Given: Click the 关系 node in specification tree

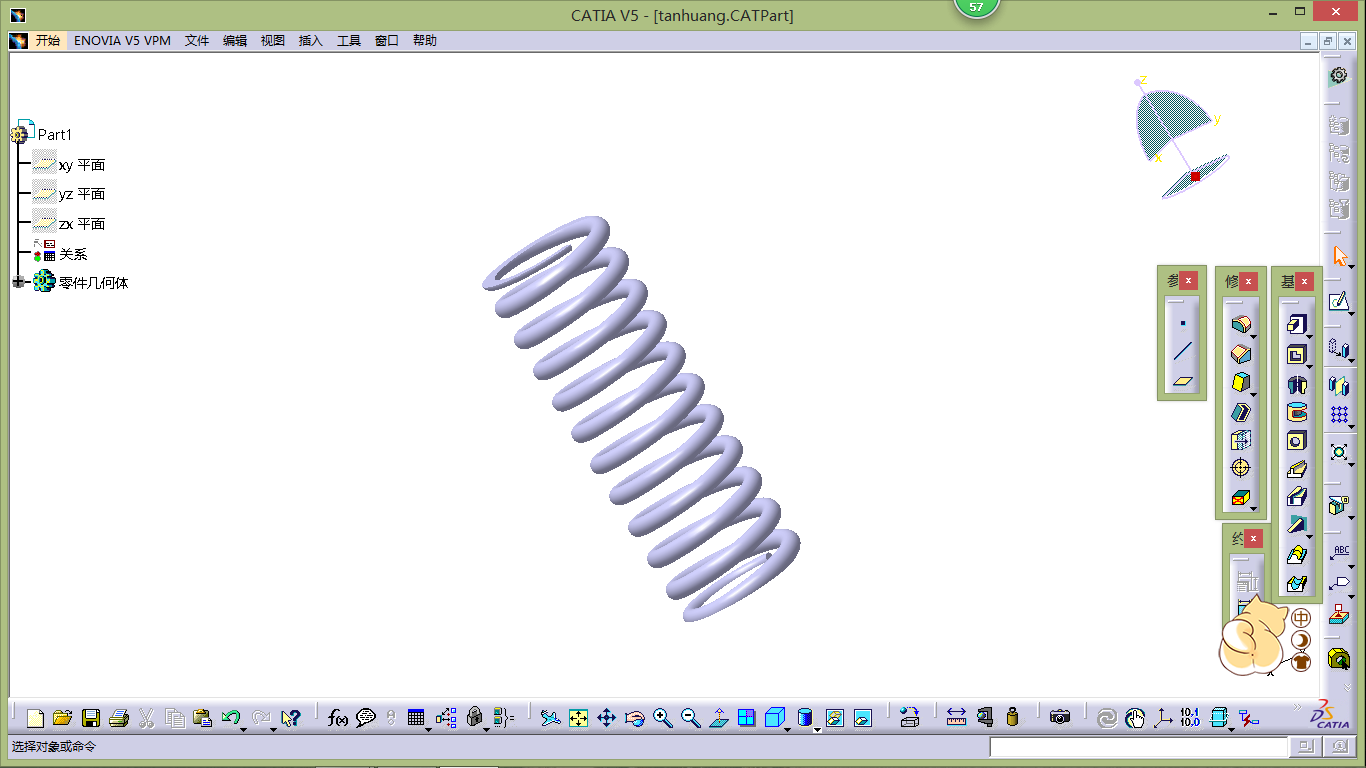Looking at the screenshot, I should (x=73, y=255).
